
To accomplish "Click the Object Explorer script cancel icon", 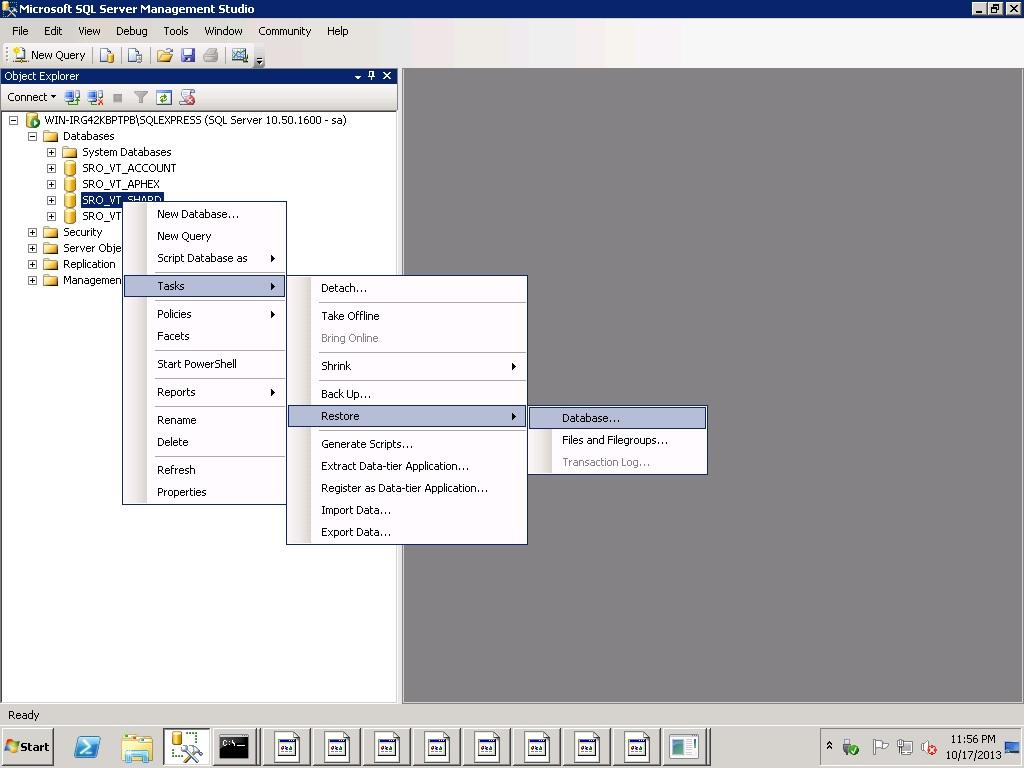I will tap(187, 98).
